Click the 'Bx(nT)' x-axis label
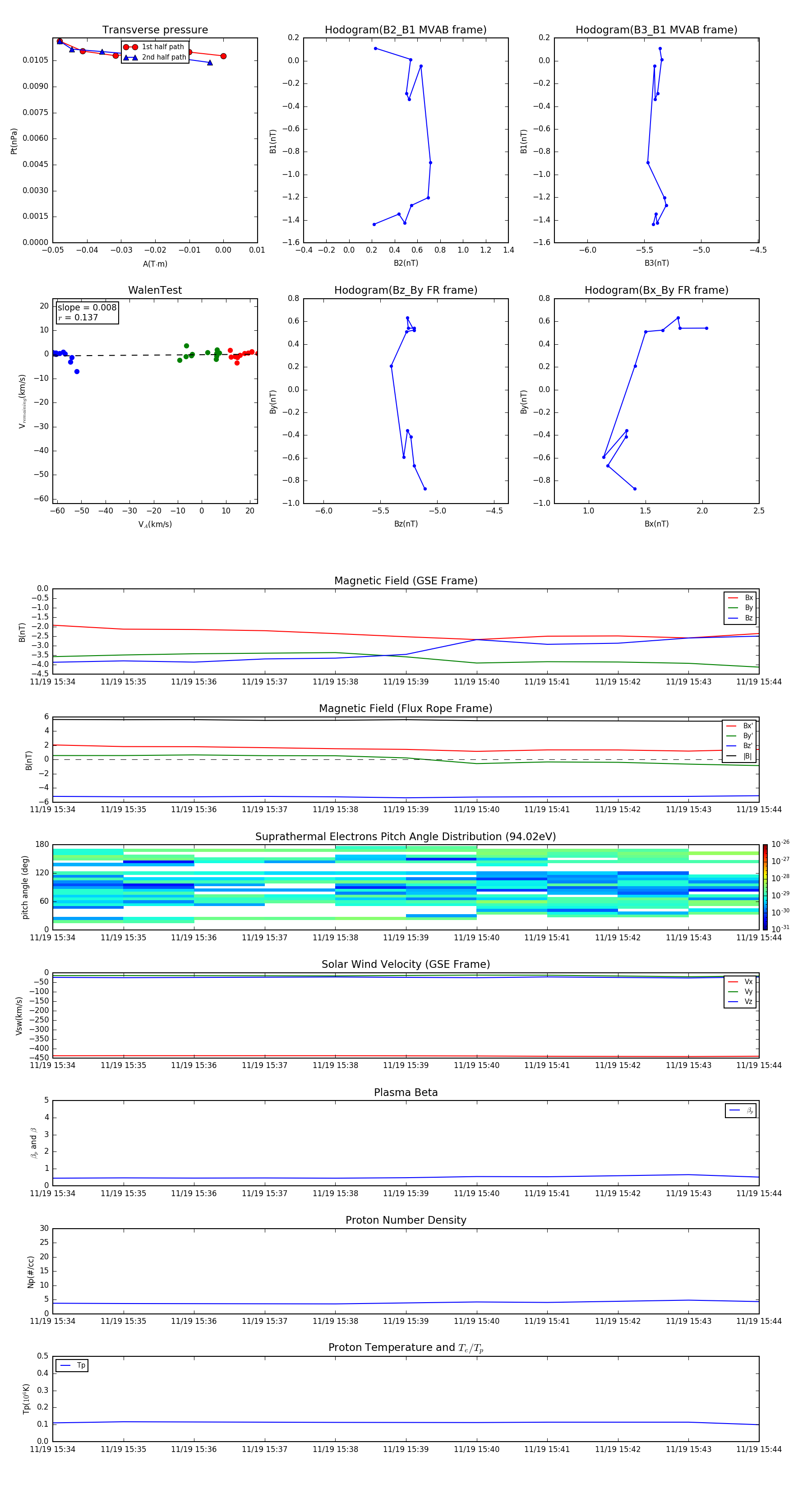 pos(656,524)
